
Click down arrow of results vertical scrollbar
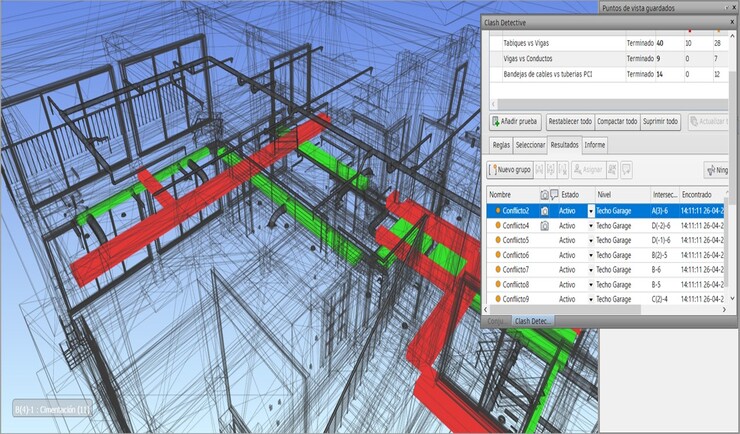coord(732,299)
